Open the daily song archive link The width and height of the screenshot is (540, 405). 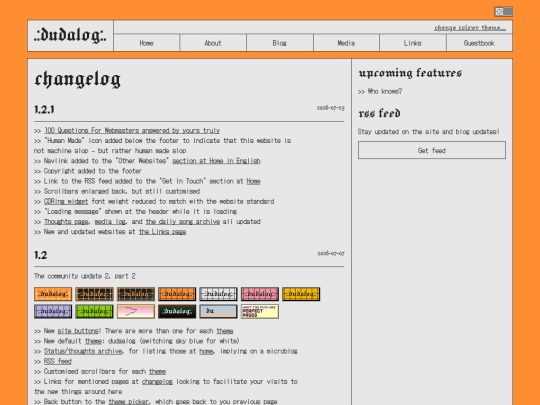[x=183, y=222]
